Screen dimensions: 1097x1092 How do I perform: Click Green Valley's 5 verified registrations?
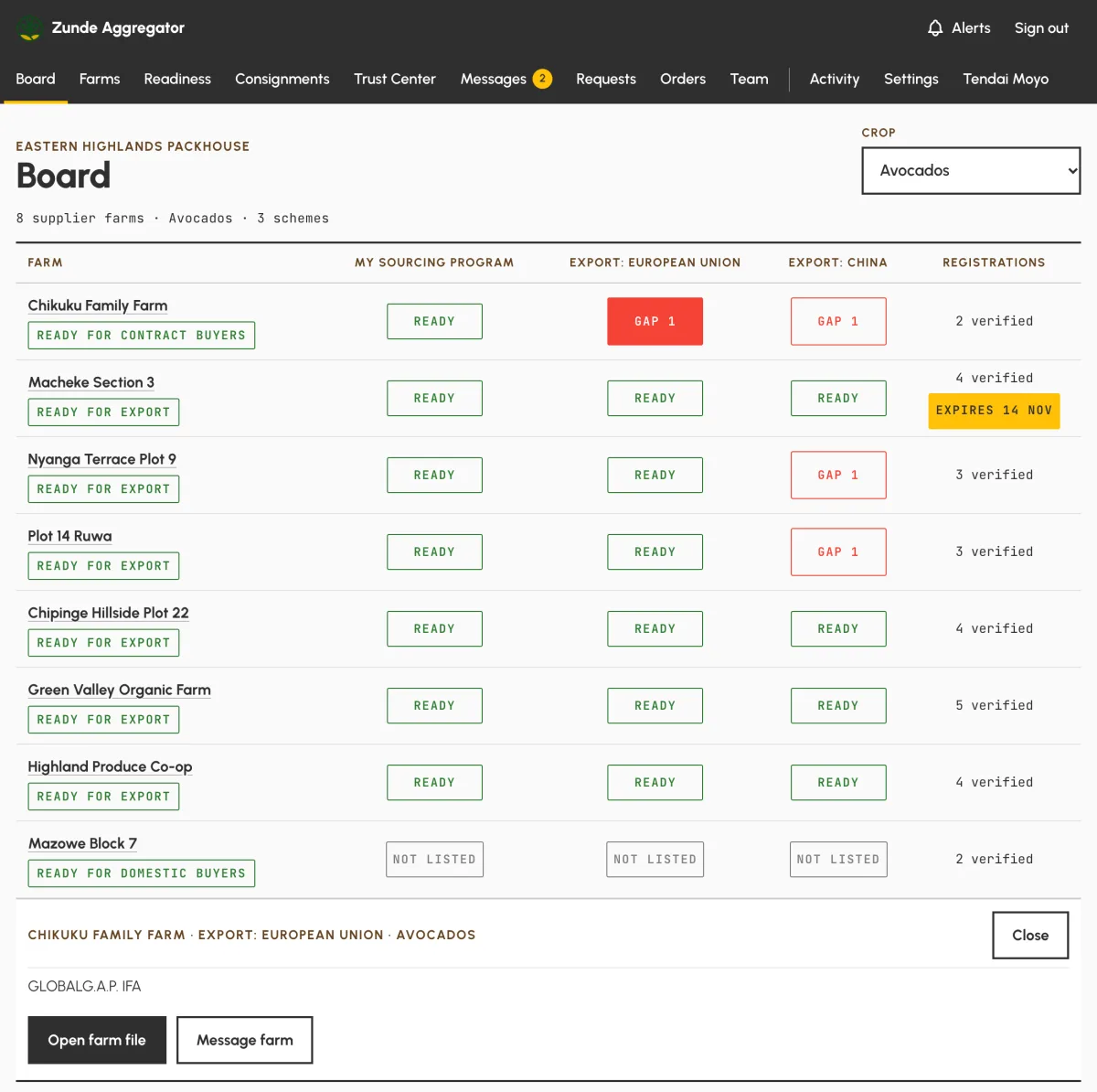[x=994, y=705]
